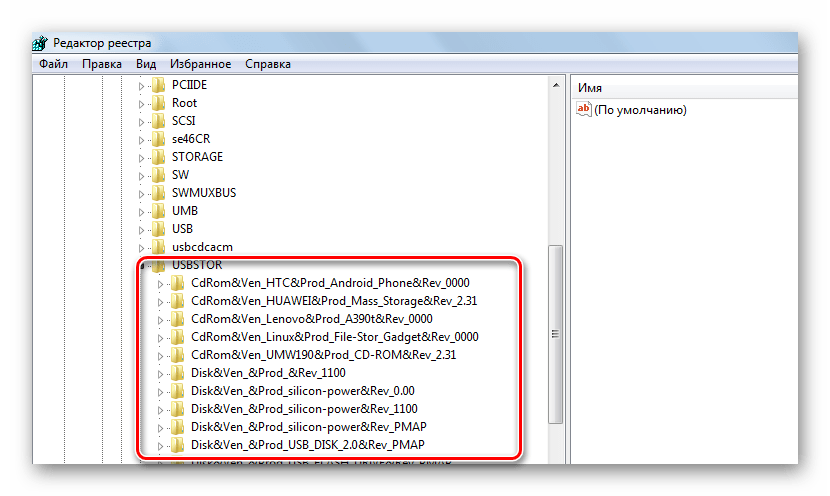The width and height of the screenshot is (830, 496).
Task: Click the STORAGE folder icon
Action: click(158, 157)
